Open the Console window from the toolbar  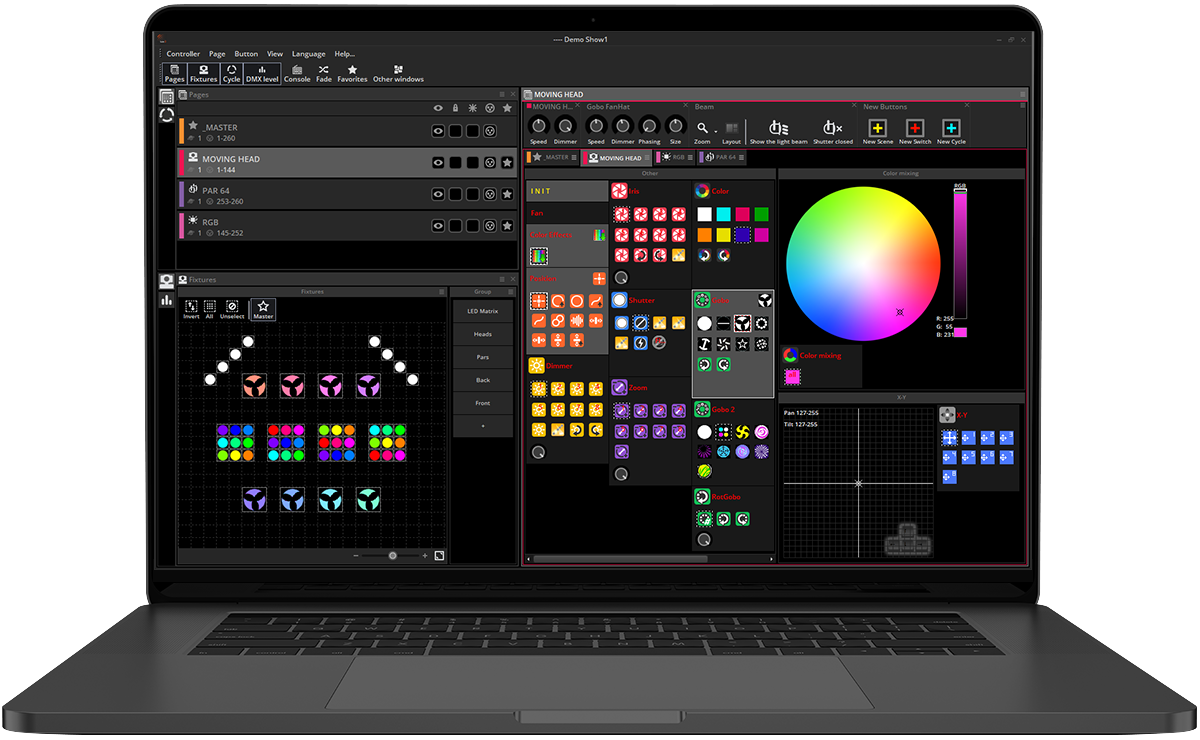pyautogui.click(x=297, y=70)
